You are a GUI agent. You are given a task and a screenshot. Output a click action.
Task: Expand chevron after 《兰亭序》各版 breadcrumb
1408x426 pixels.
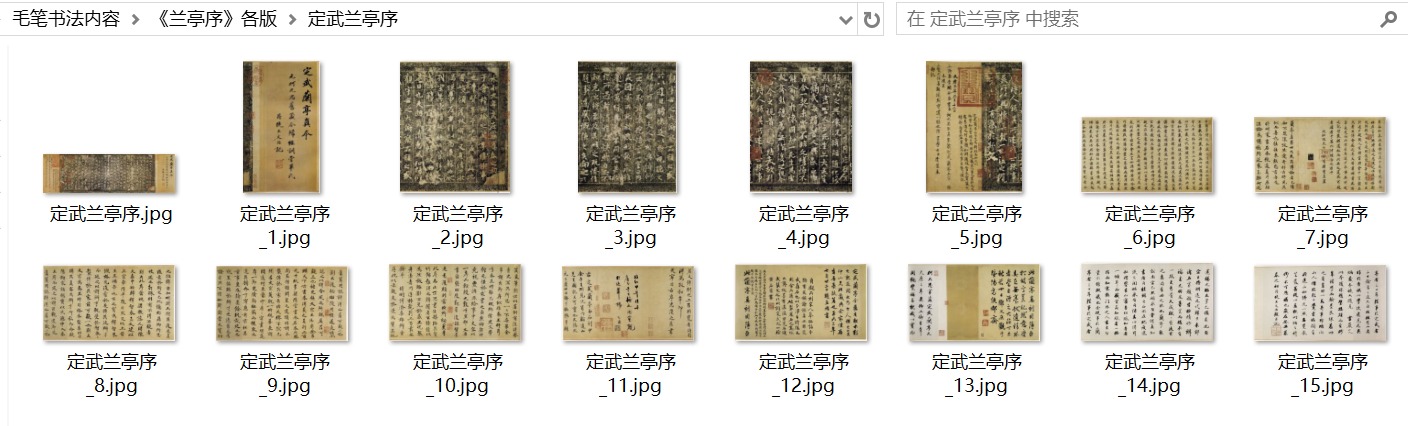pos(292,19)
